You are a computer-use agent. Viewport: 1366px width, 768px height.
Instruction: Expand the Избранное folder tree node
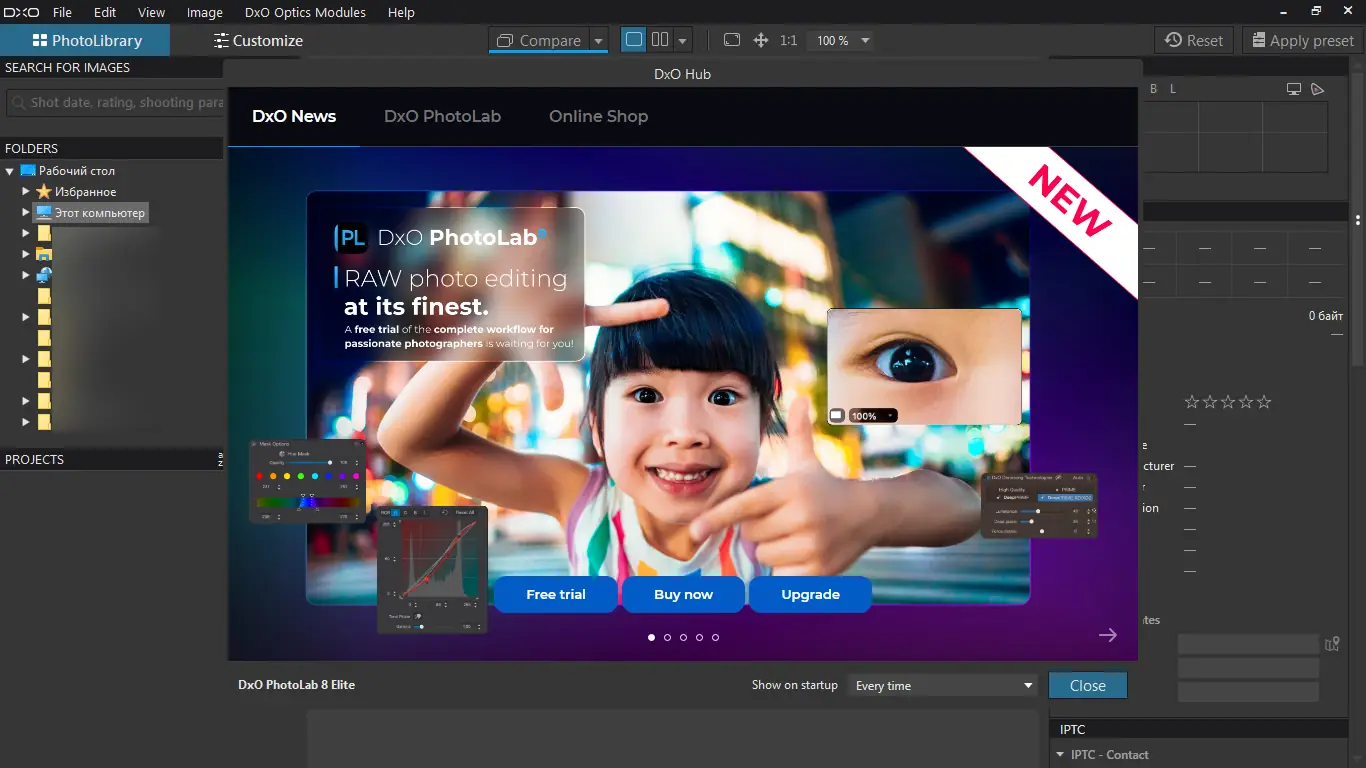(x=26, y=191)
